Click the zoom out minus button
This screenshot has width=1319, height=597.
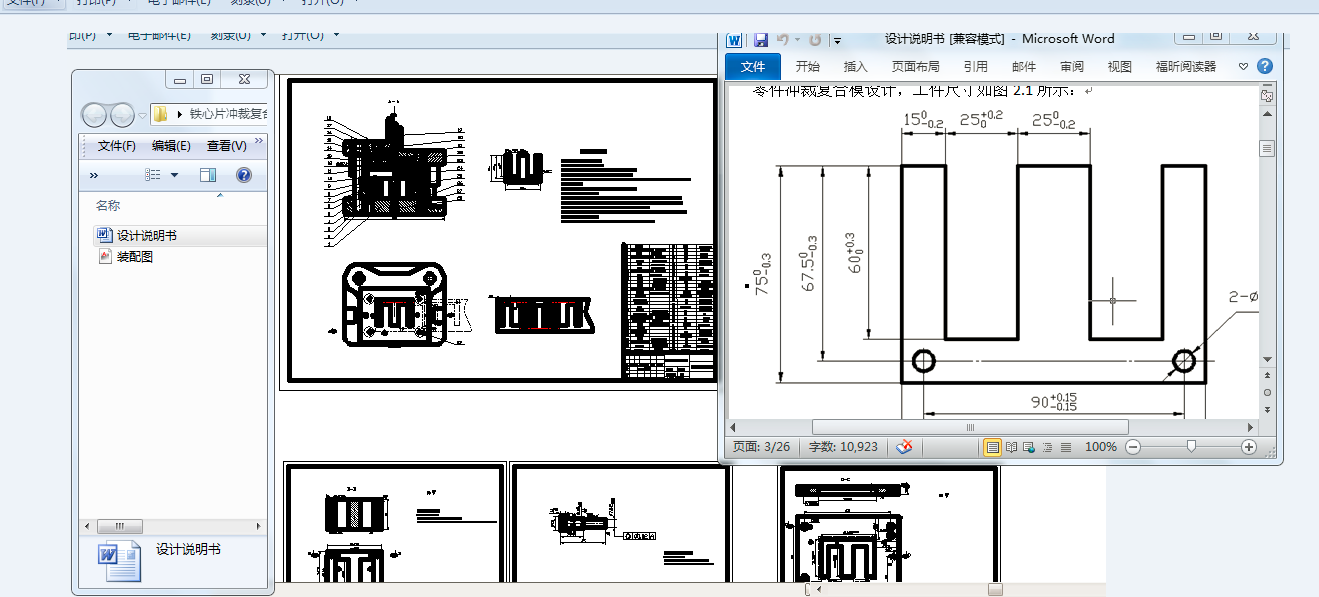(x=1133, y=447)
